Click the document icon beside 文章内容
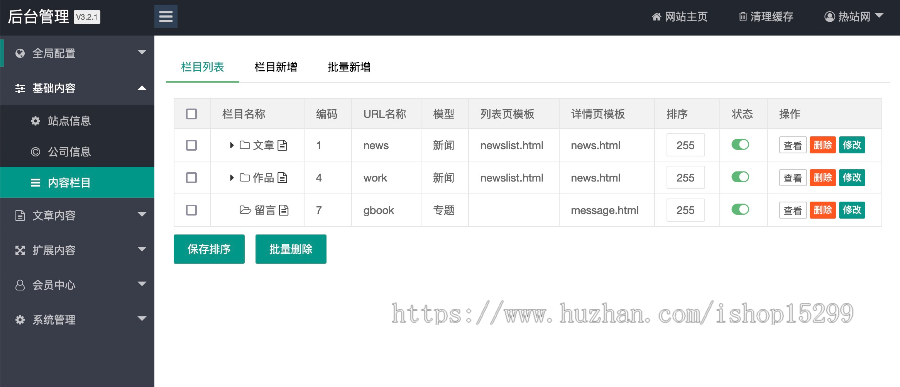Viewport: 900px width, 387px height. point(20,216)
